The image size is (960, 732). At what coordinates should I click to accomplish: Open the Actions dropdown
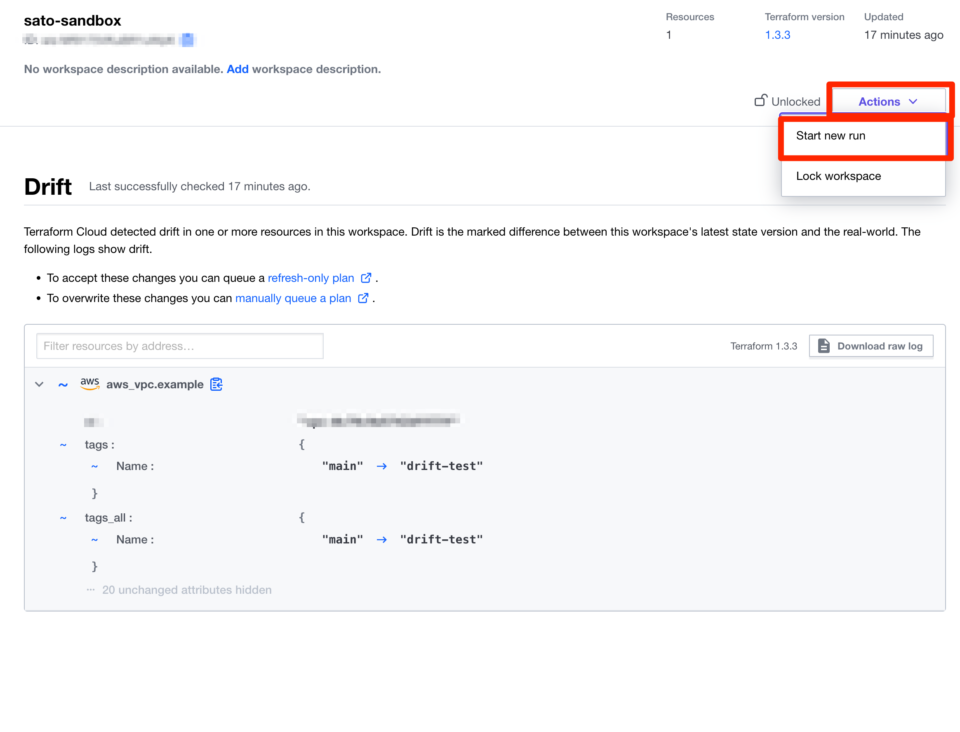[887, 102]
